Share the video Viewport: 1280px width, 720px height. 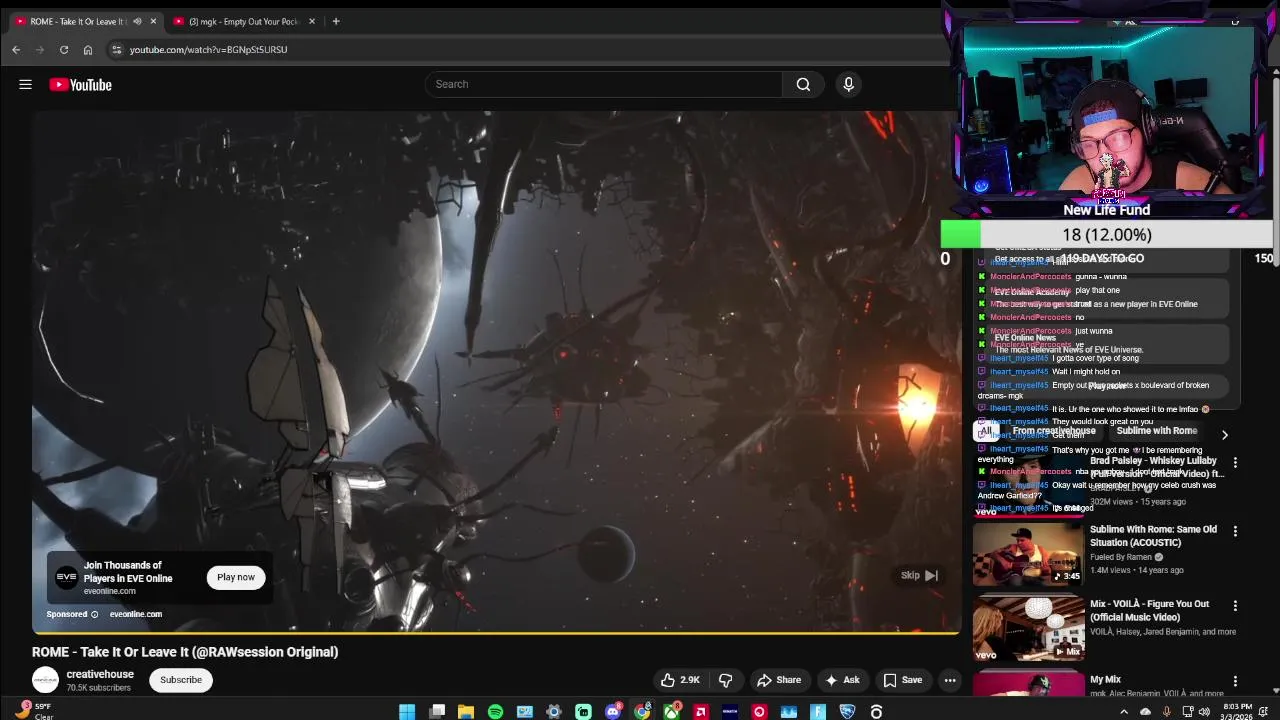coord(779,680)
